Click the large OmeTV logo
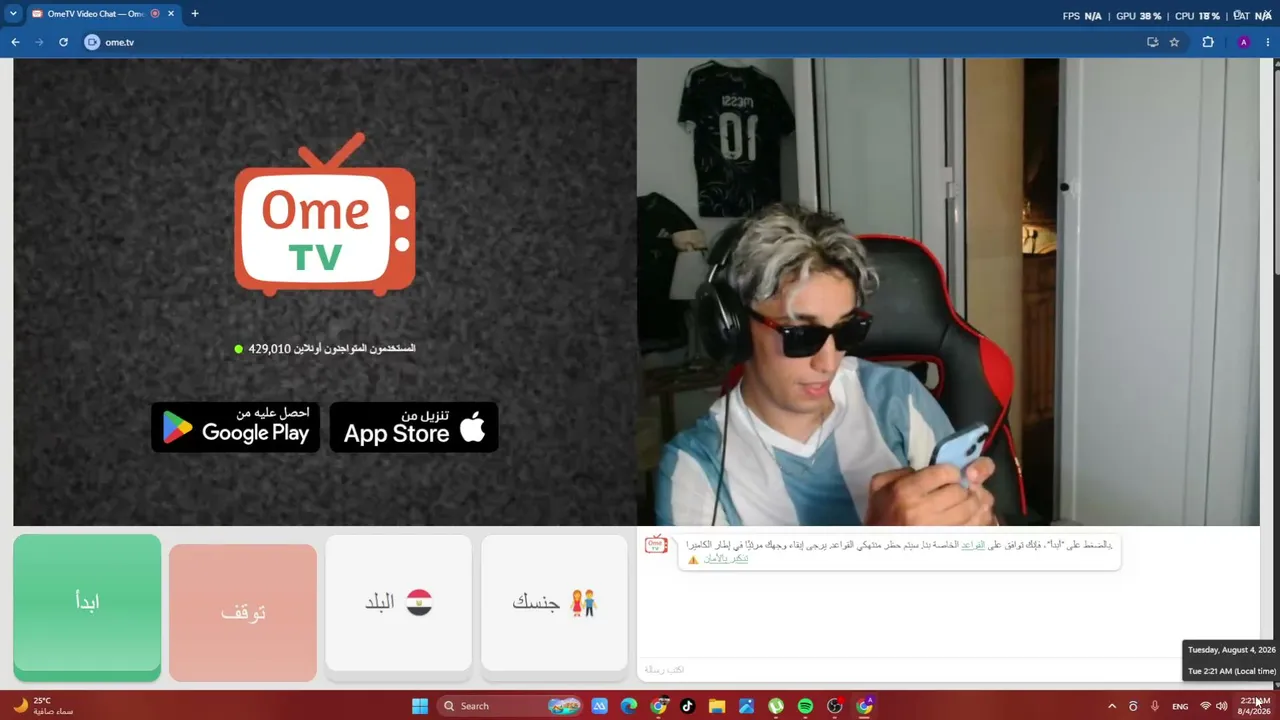This screenshot has height=720, width=1280. coord(325,216)
